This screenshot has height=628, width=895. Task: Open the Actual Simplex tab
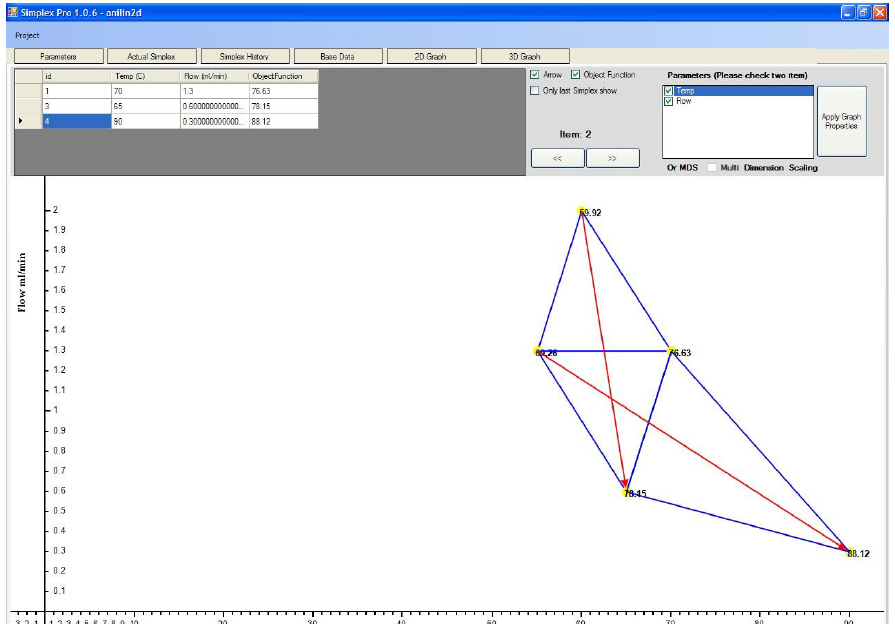(x=151, y=57)
